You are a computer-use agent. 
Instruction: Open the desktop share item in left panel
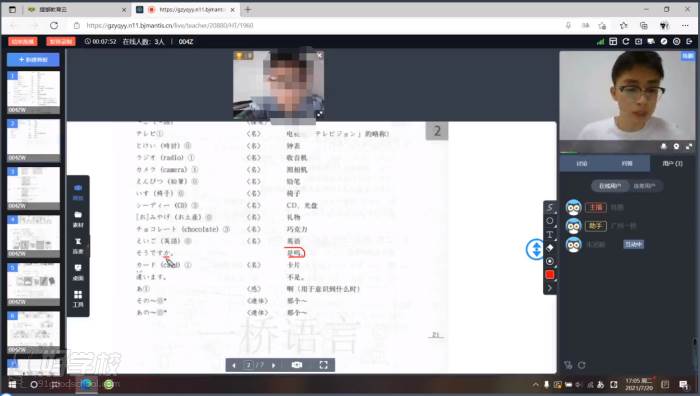click(78, 272)
